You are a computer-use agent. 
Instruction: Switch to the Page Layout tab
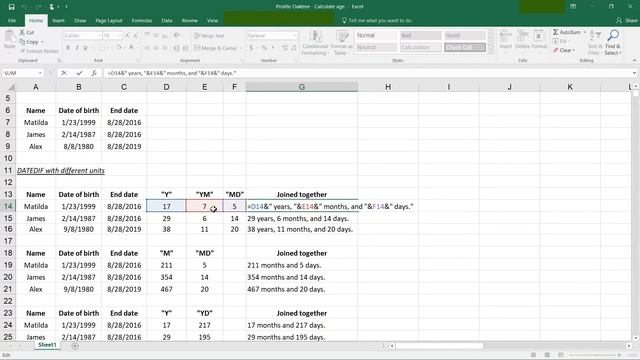(x=109, y=20)
